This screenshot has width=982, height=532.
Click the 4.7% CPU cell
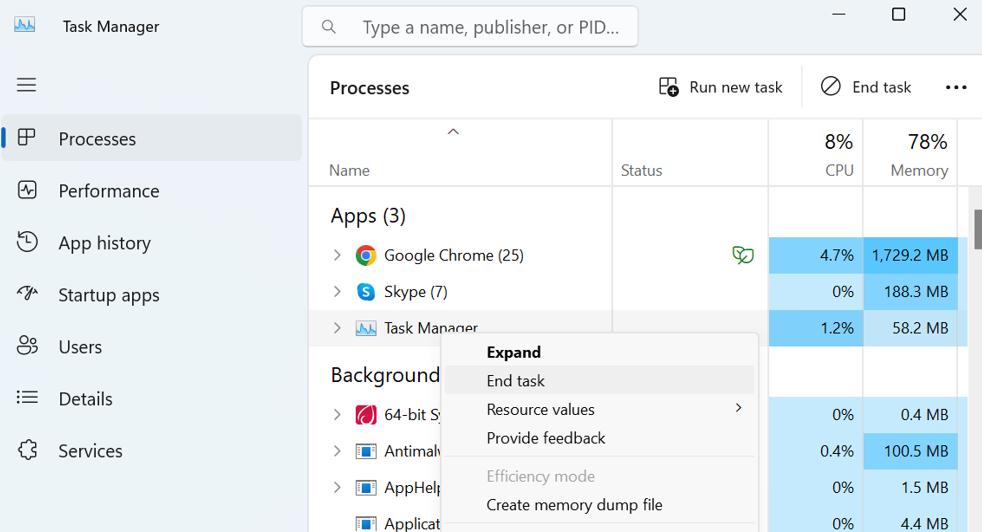pyautogui.click(x=816, y=255)
